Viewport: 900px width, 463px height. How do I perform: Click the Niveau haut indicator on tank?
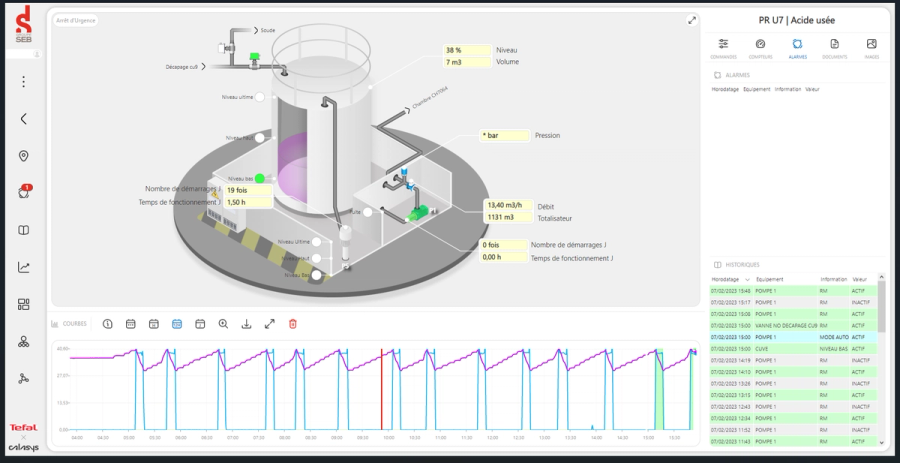coord(259,138)
